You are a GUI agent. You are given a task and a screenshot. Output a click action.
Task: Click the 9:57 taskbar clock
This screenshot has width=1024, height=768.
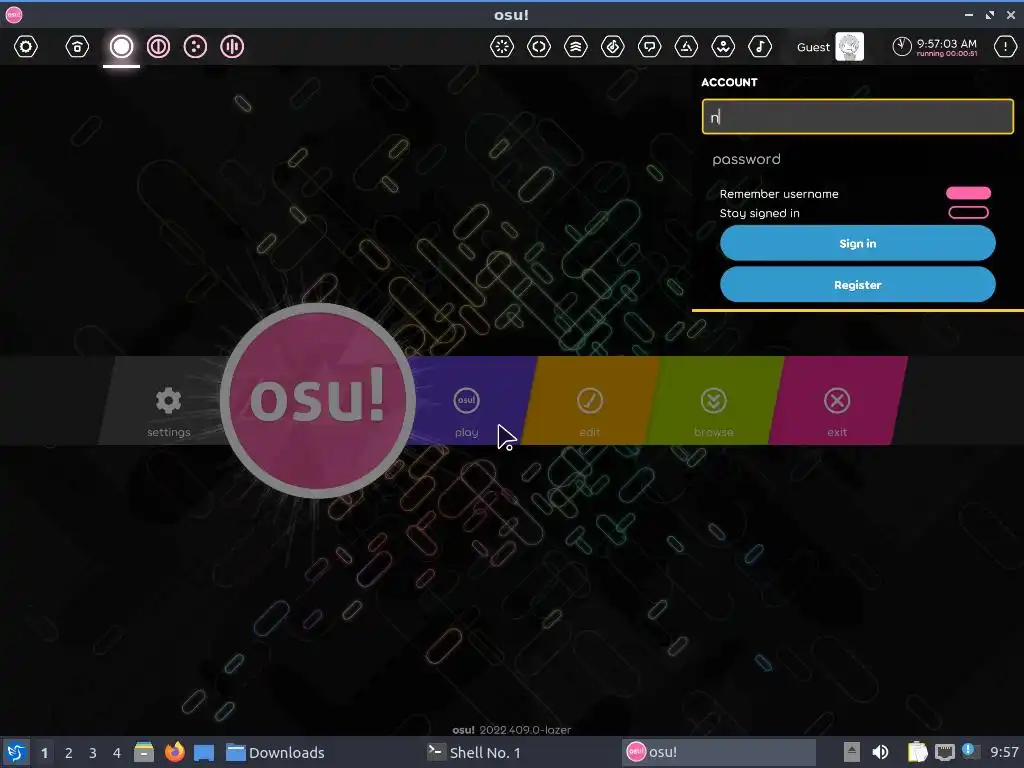[x=1004, y=752]
